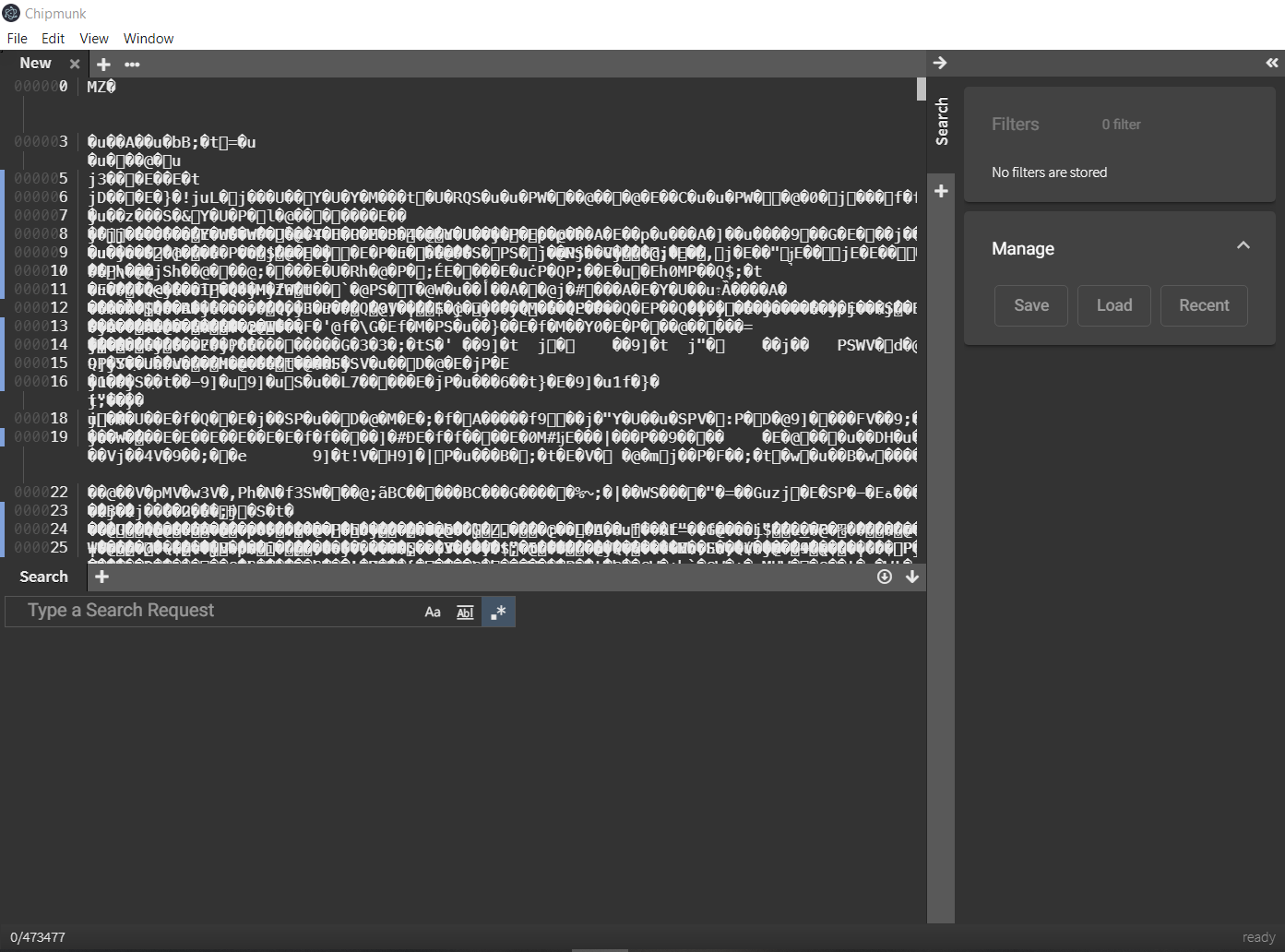Screen dimensions: 1285x952
Task: Collapse the Manage section chevron
Action: (1243, 245)
